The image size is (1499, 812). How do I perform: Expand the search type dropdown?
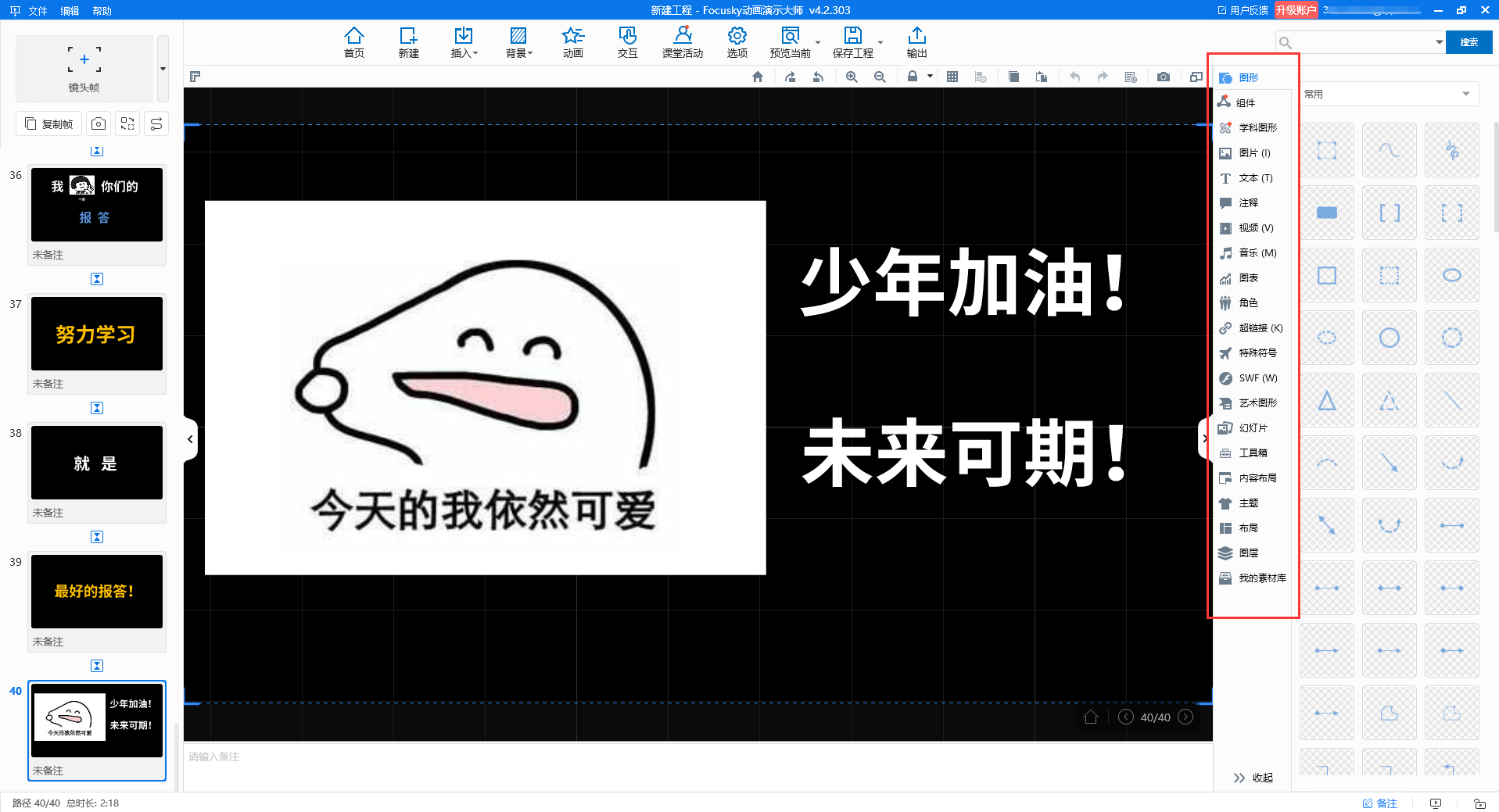click(1439, 41)
